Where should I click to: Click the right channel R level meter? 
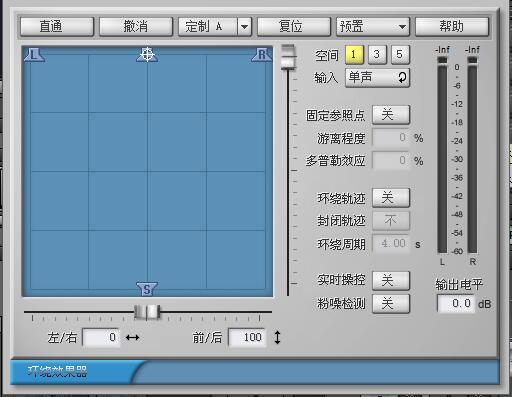[x=472, y=155]
